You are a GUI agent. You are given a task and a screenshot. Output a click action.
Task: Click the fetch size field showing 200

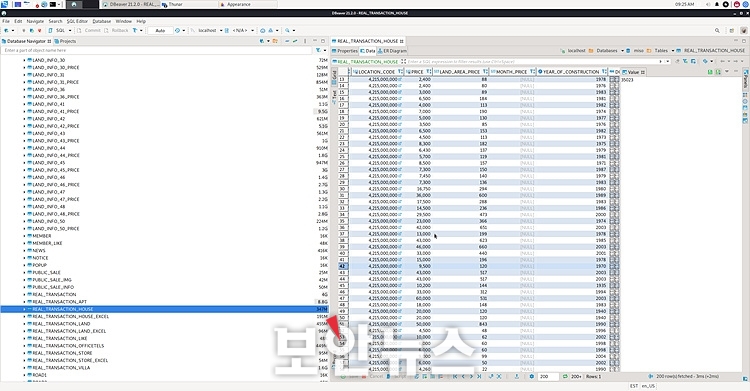point(548,377)
